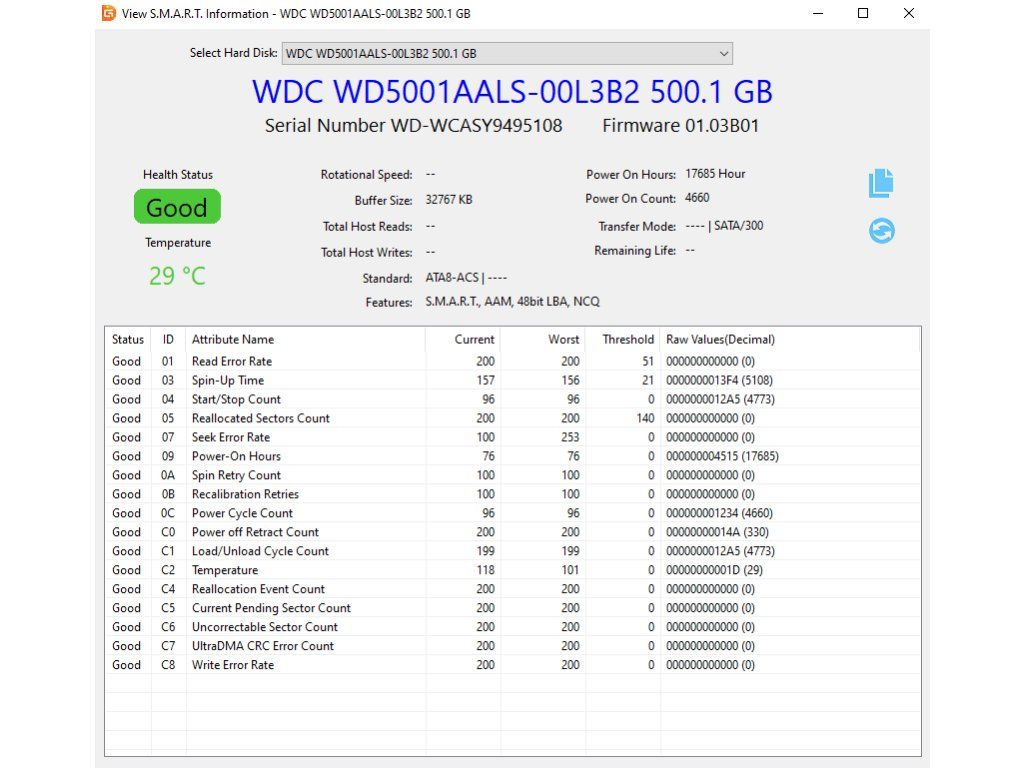Viewport: 1024px width, 768px height.
Task: Click the Raw Values(Decimal) column header
Action: pyautogui.click(x=720, y=339)
